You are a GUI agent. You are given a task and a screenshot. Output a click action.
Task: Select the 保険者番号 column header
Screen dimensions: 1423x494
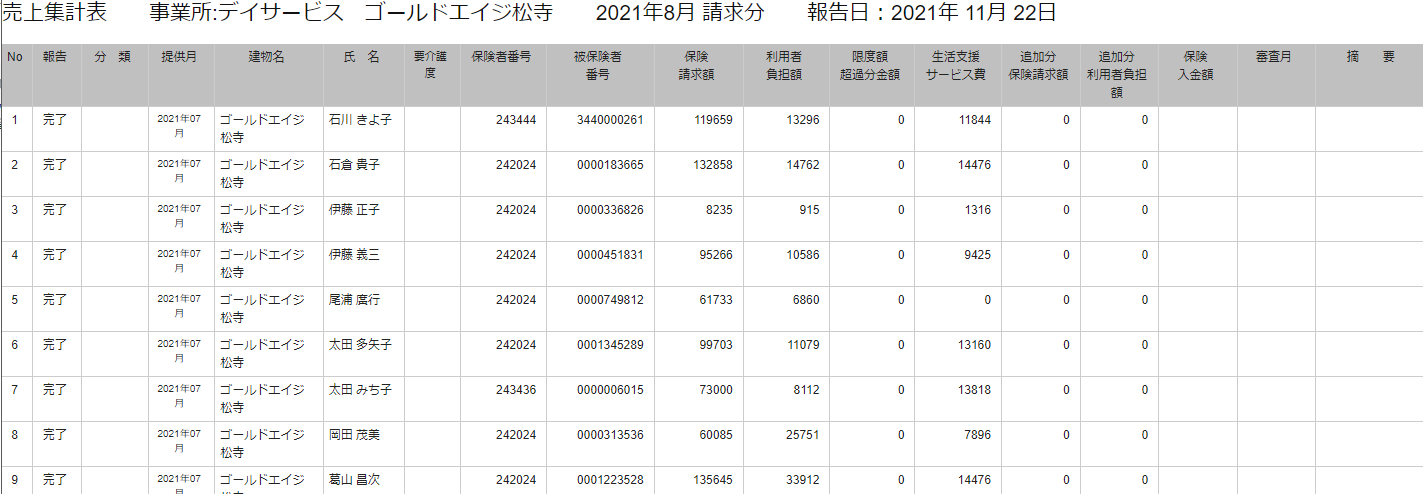click(x=503, y=57)
